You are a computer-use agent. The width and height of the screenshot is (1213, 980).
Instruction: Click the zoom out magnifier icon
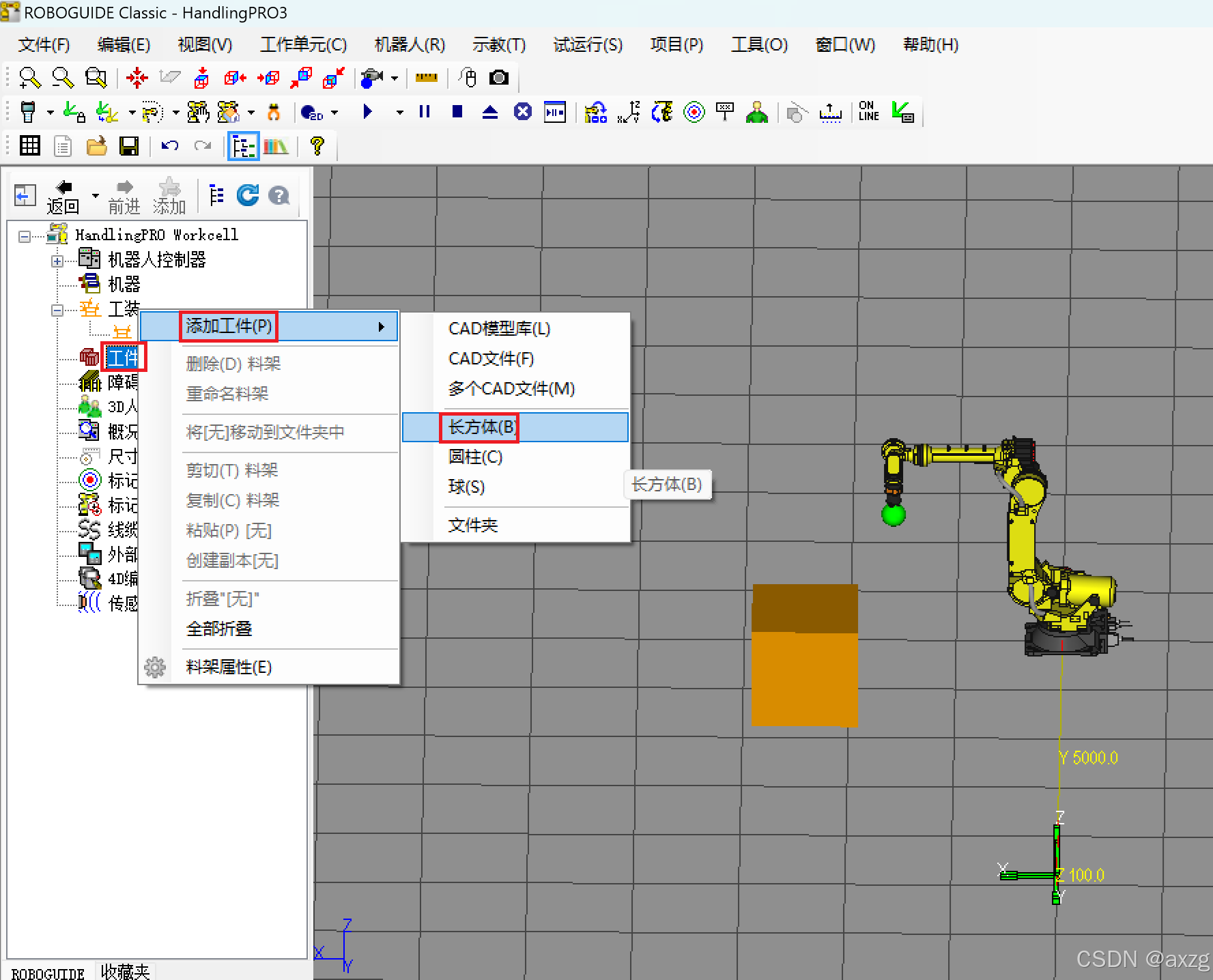coord(63,78)
